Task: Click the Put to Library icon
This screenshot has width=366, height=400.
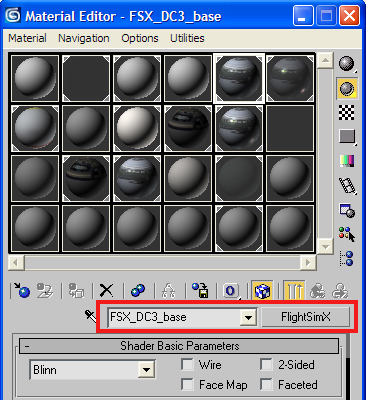Action: (200, 290)
